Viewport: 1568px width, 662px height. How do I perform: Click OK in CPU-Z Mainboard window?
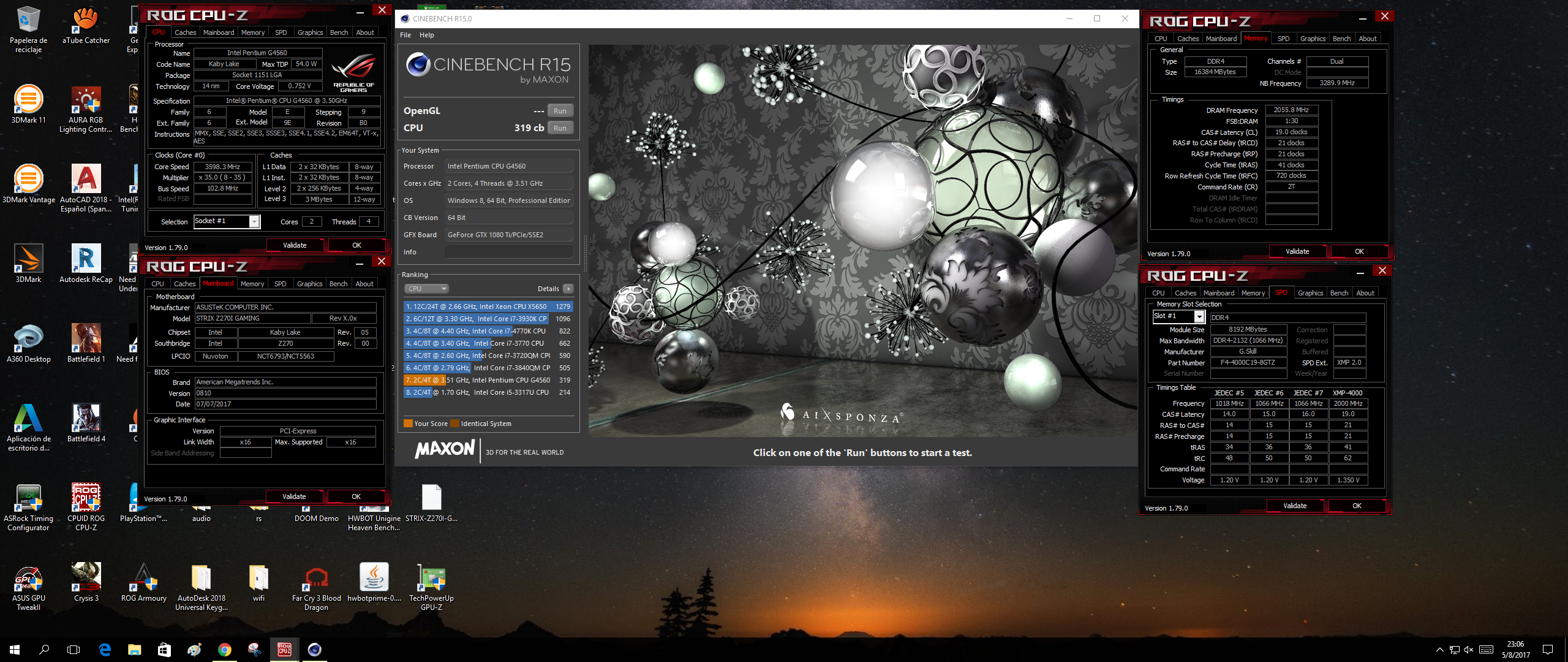356,496
